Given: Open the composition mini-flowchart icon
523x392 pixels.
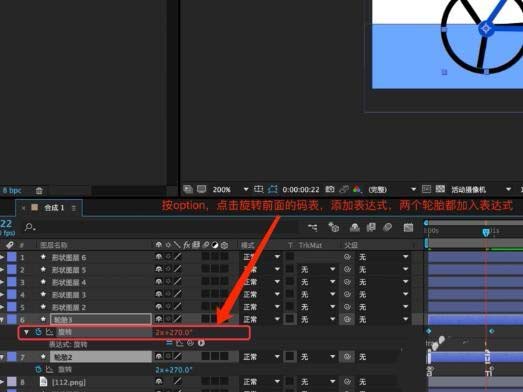Looking at the screenshot, I should 313,228.
